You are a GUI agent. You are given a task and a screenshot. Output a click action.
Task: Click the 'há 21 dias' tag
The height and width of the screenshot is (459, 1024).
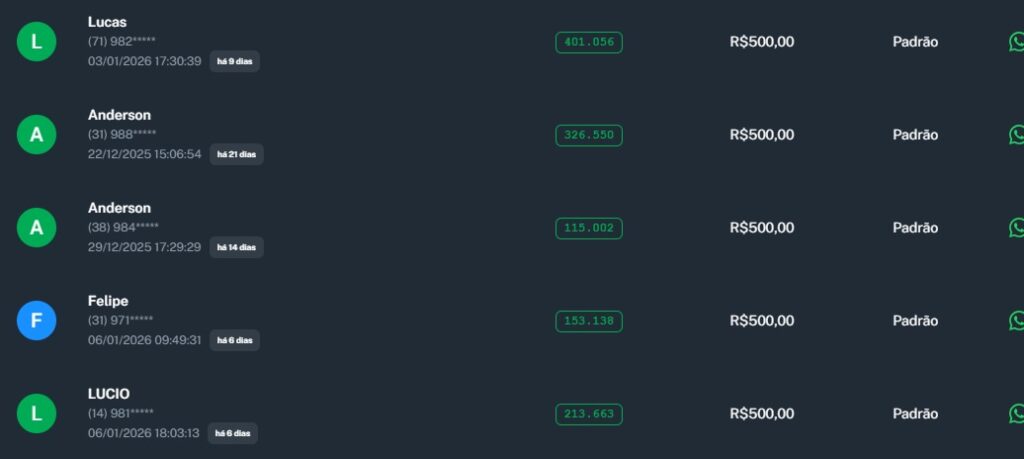pos(236,154)
